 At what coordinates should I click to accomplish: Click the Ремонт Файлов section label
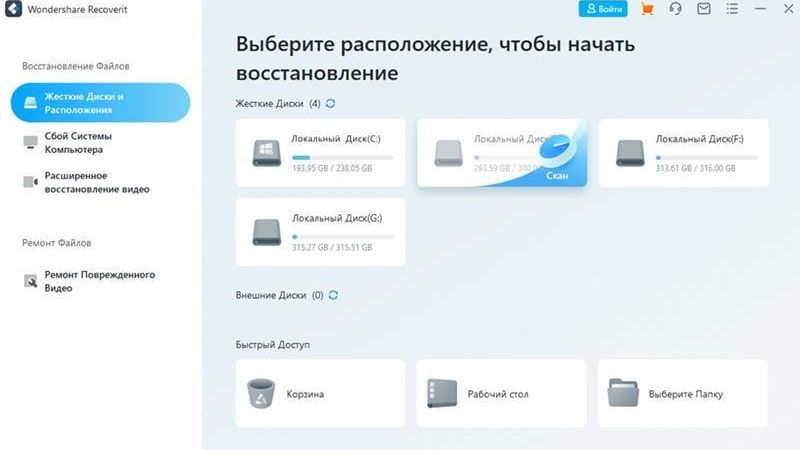point(57,243)
